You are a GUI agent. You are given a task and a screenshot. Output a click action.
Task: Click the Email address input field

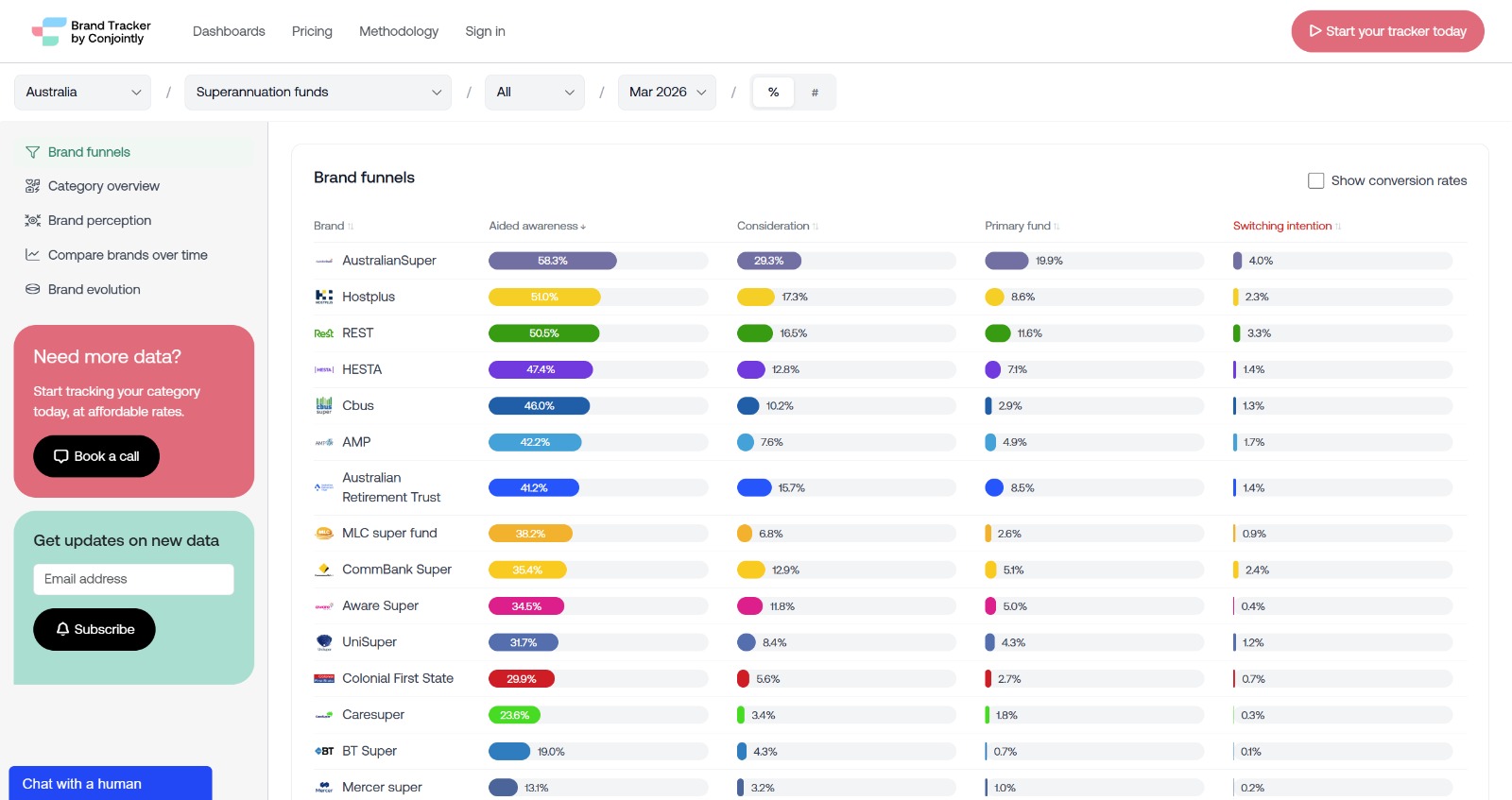point(133,579)
